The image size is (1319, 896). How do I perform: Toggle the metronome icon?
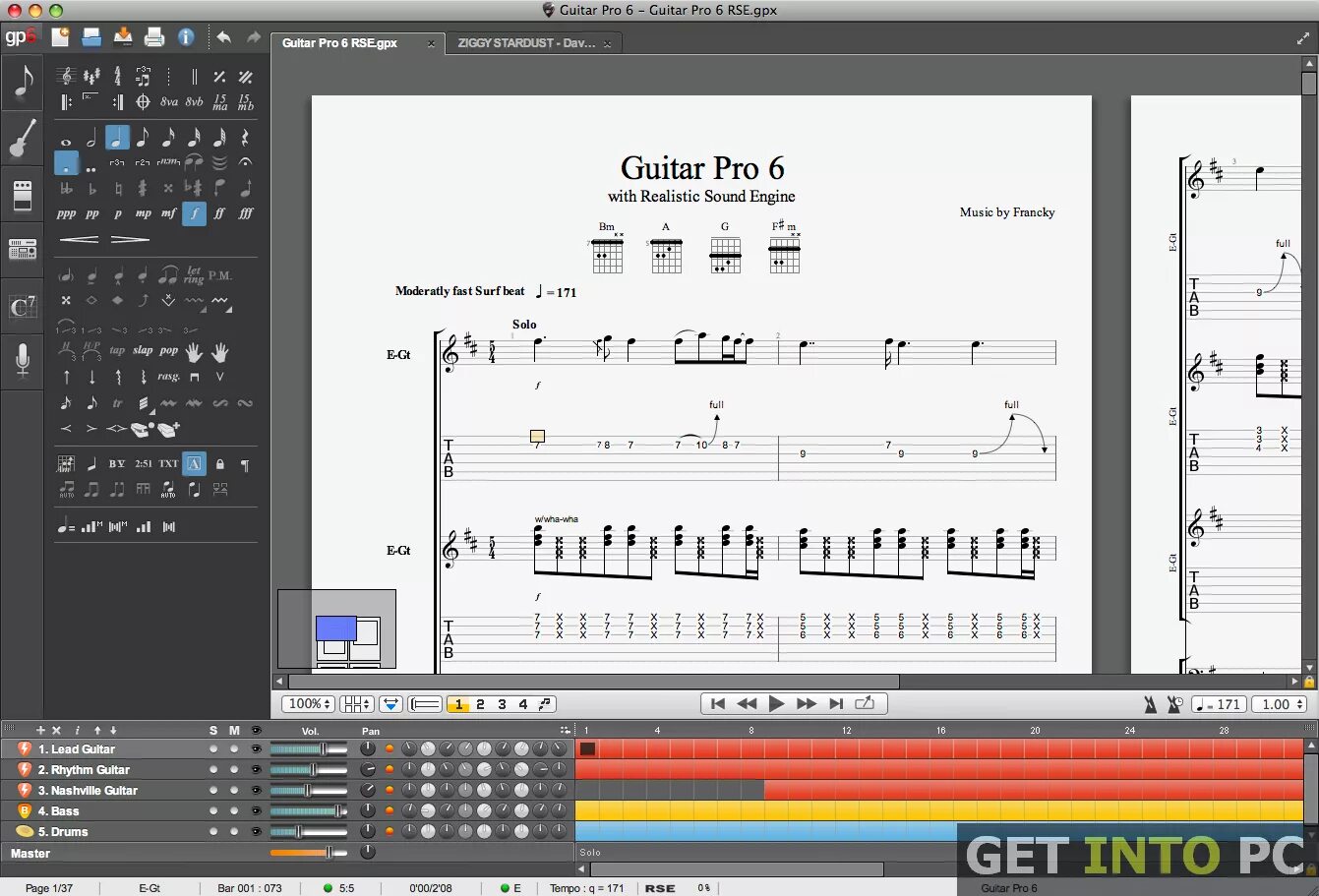click(x=1151, y=704)
